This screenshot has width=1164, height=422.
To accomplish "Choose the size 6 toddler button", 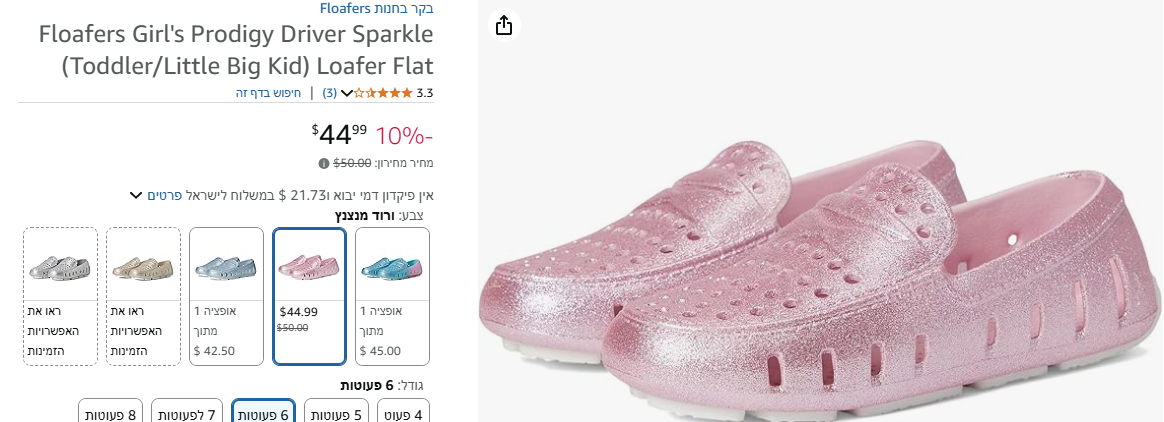I will point(263,413).
